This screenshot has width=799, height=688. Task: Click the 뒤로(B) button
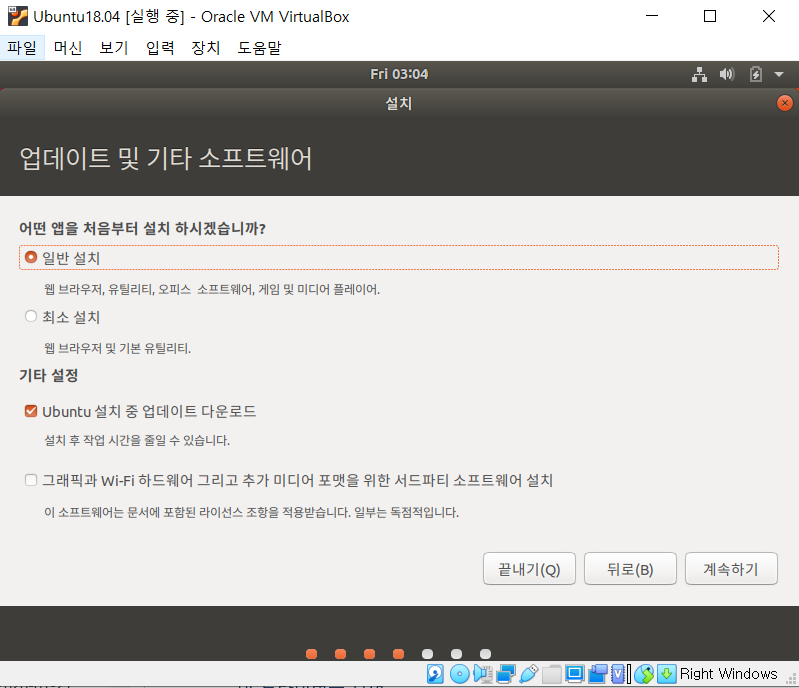(630, 569)
